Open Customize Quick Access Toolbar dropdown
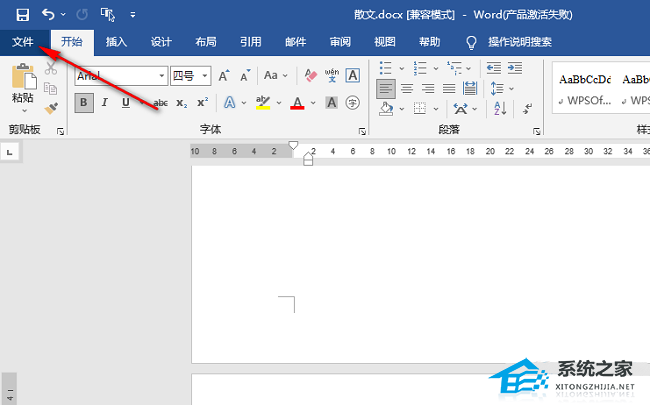This screenshot has width=650, height=405. pos(133,15)
